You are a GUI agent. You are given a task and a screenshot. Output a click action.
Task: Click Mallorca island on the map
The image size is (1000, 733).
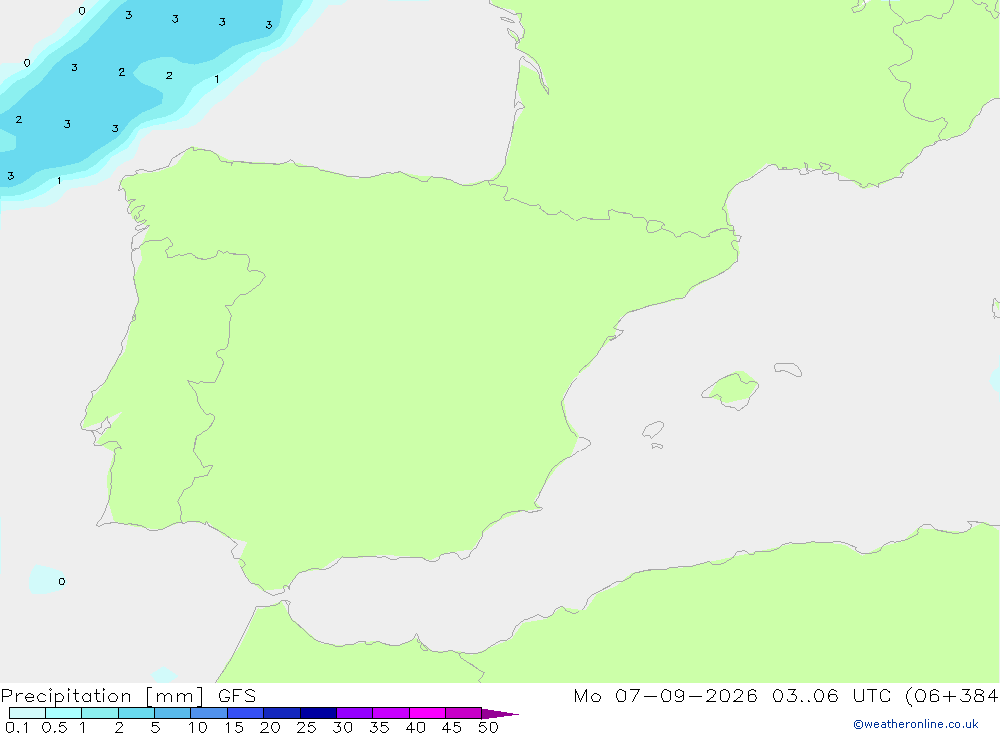tap(731, 389)
